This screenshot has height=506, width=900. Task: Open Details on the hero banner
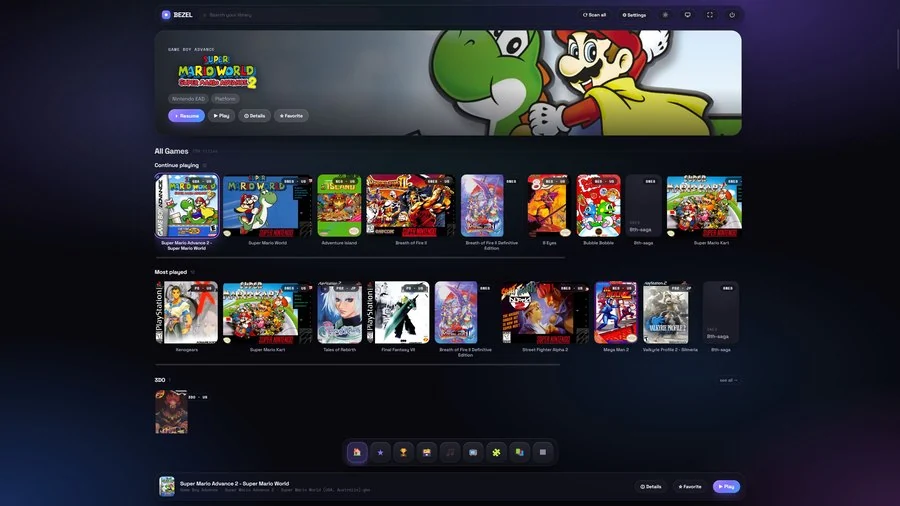[254, 116]
